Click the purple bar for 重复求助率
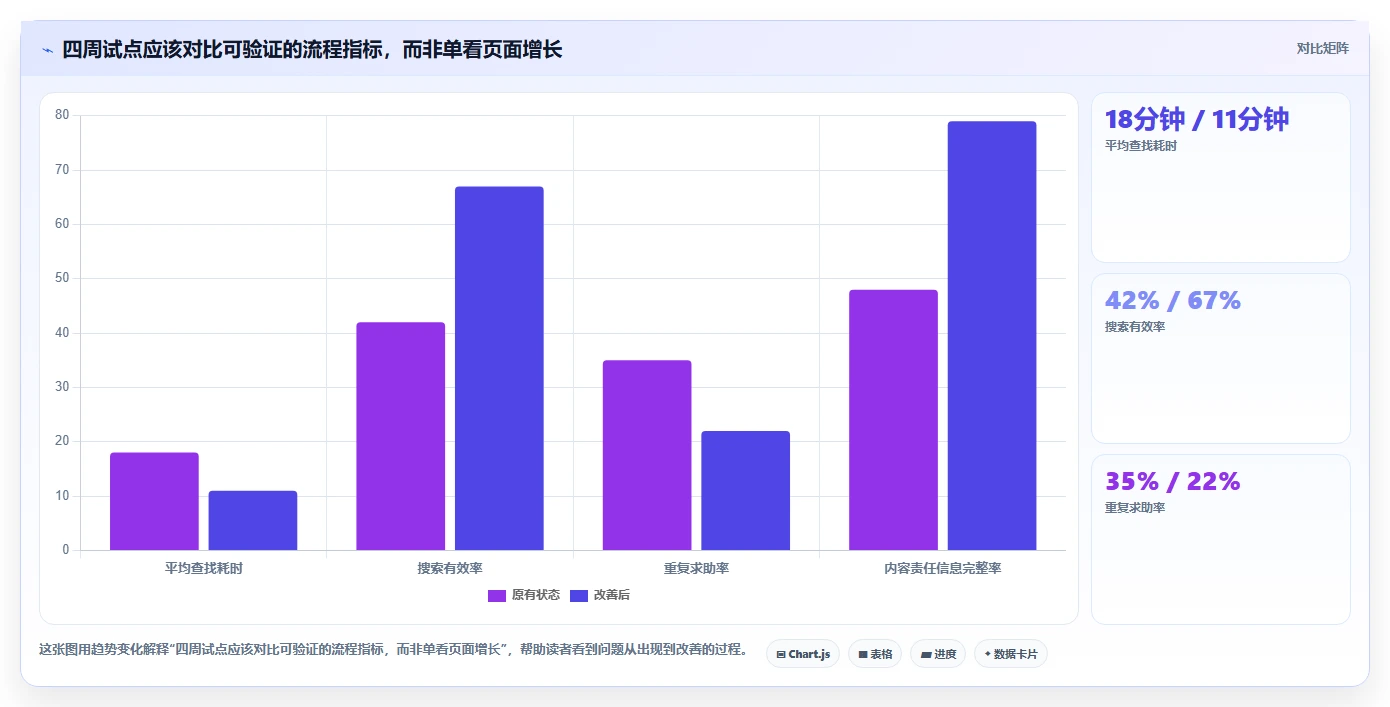 pos(647,455)
